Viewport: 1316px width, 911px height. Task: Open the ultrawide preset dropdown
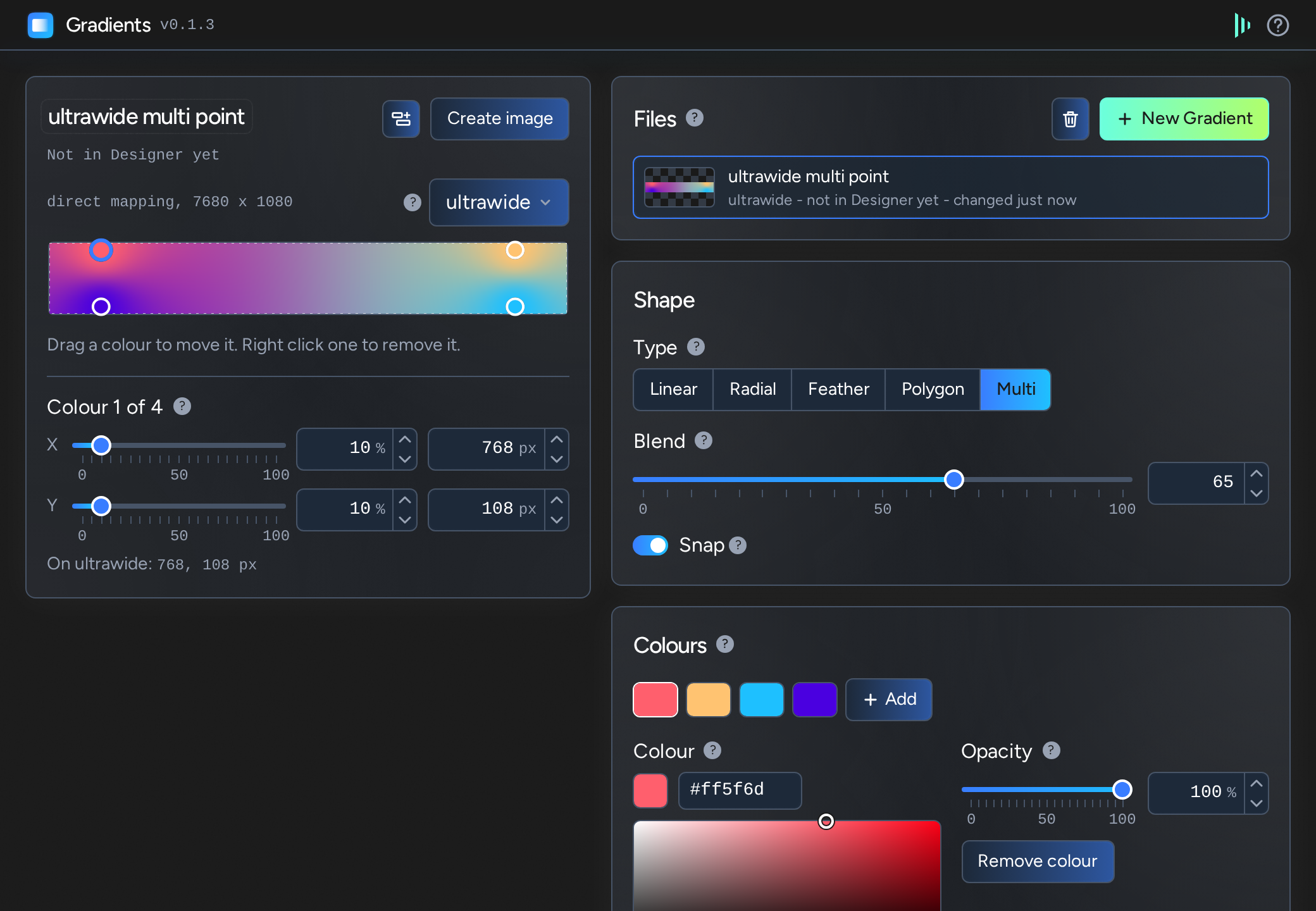pos(499,202)
